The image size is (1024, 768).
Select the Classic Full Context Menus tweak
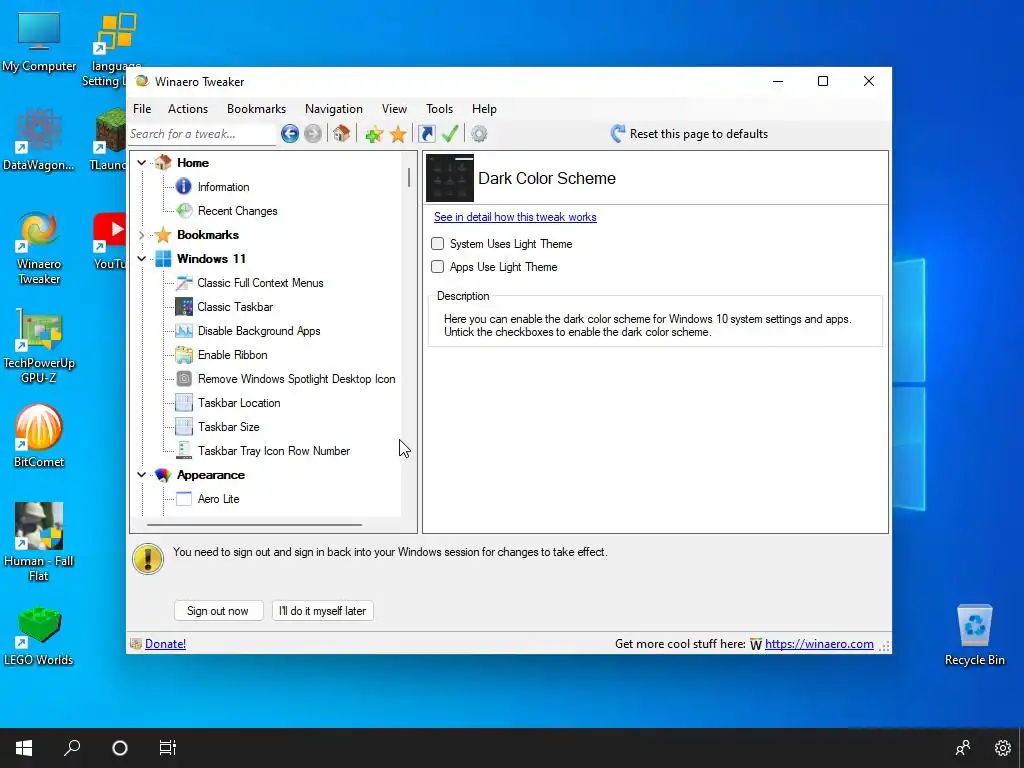260,283
